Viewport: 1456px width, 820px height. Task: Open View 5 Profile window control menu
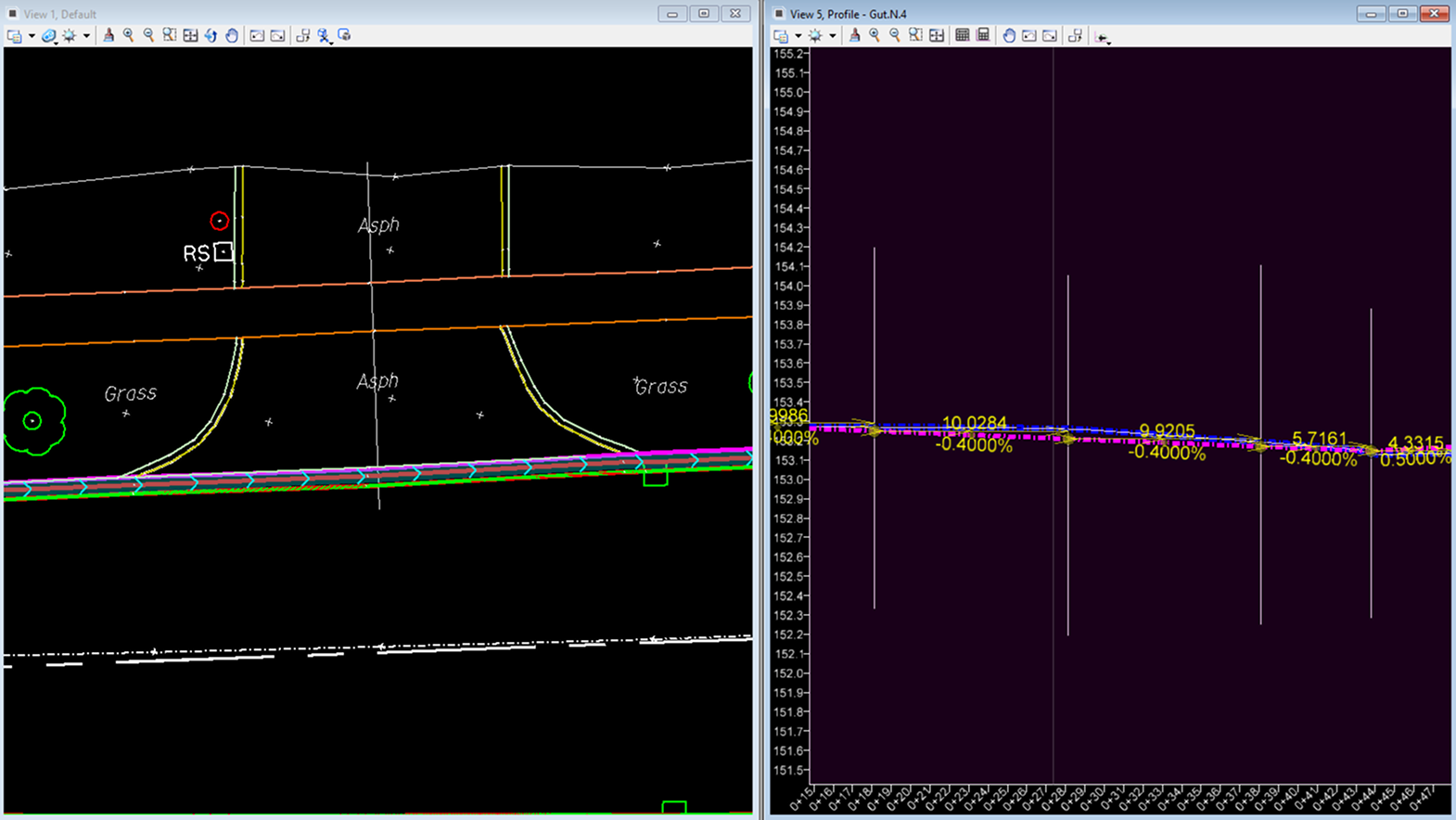pos(779,14)
